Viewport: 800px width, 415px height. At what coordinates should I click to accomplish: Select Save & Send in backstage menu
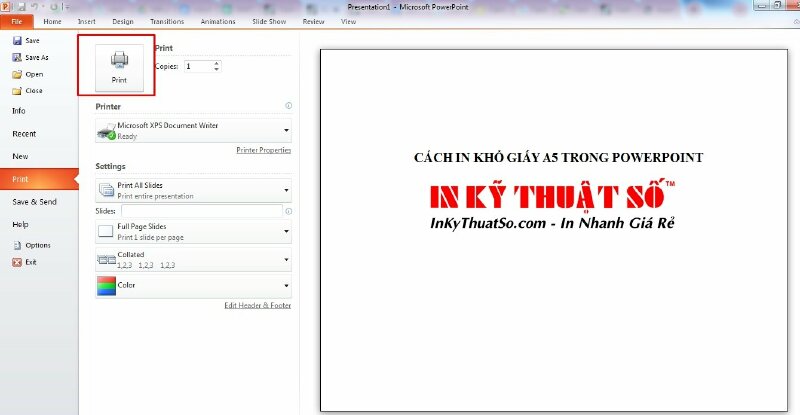pos(34,202)
